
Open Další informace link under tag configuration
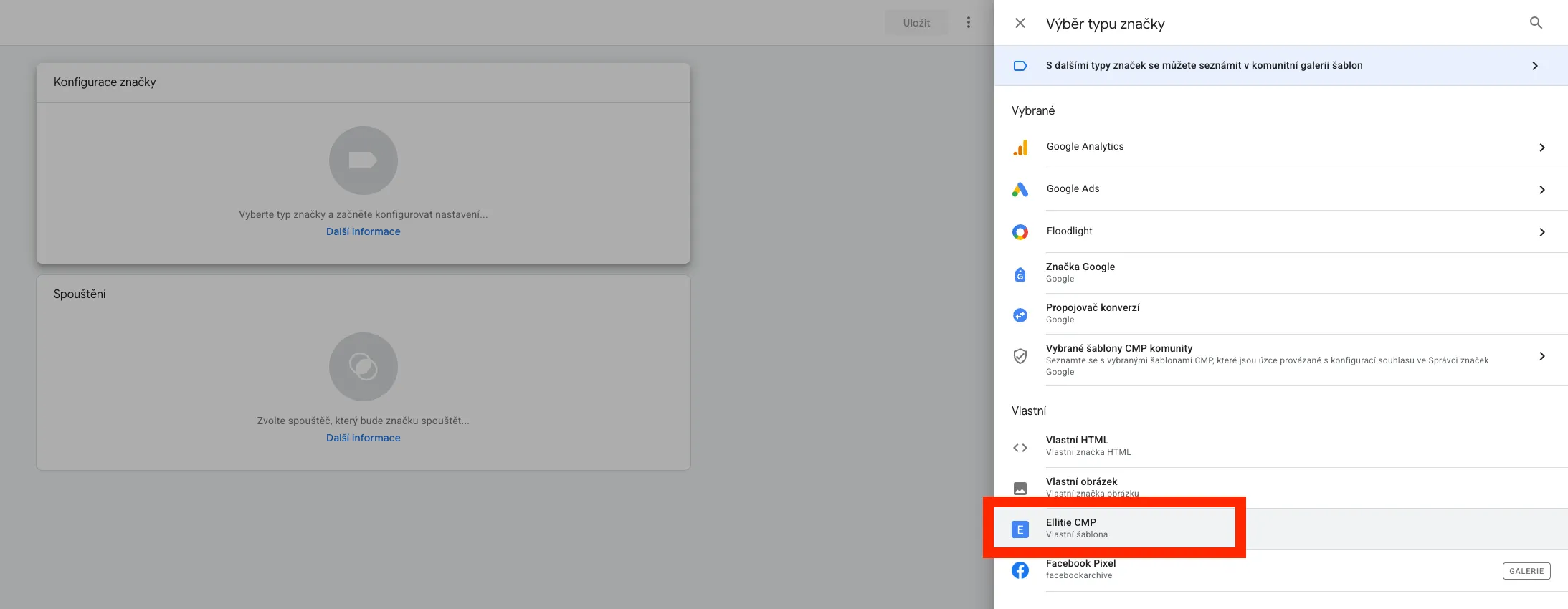(364, 231)
